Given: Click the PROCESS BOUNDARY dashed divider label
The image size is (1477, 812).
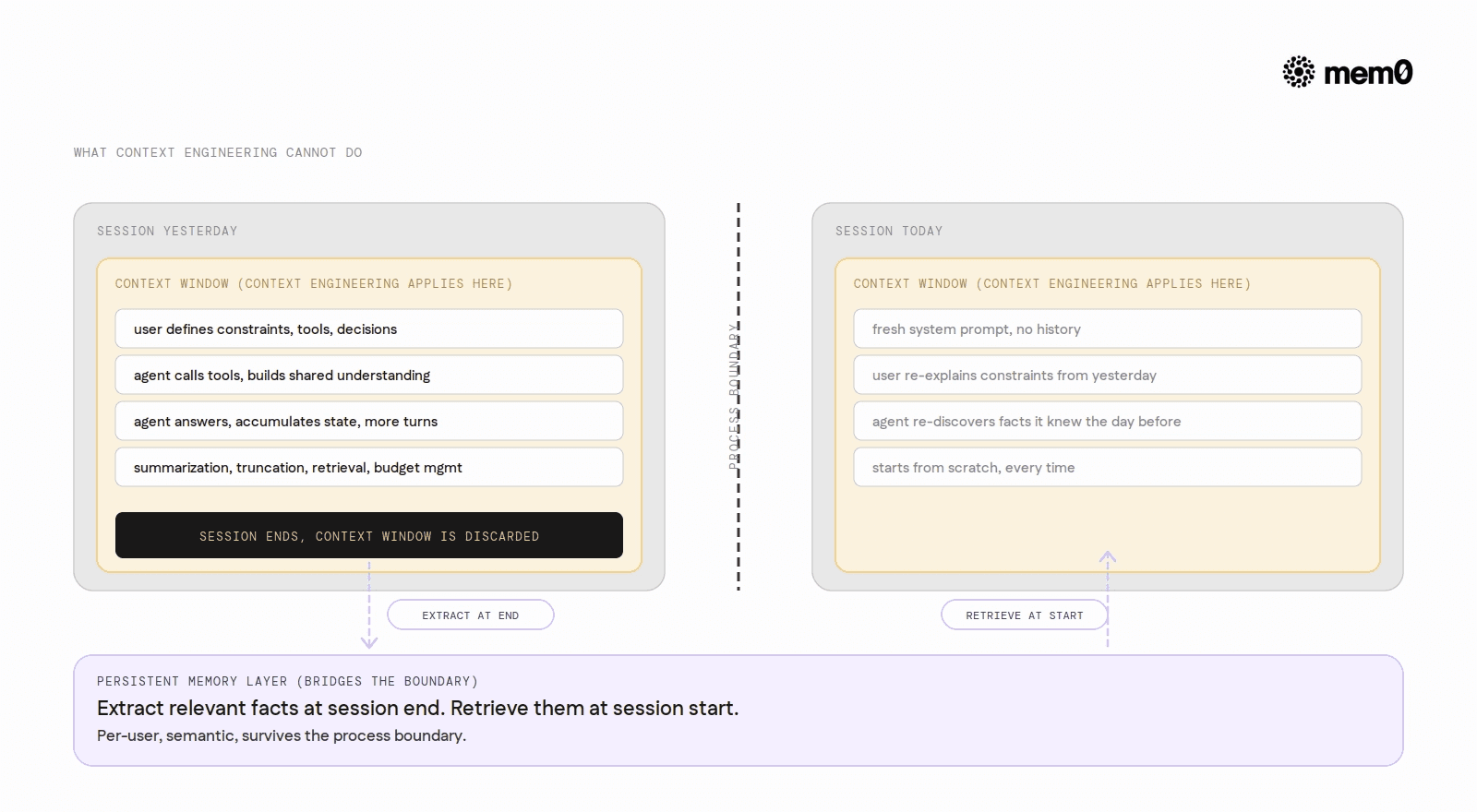Looking at the screenshot, I should pos(734,397).
